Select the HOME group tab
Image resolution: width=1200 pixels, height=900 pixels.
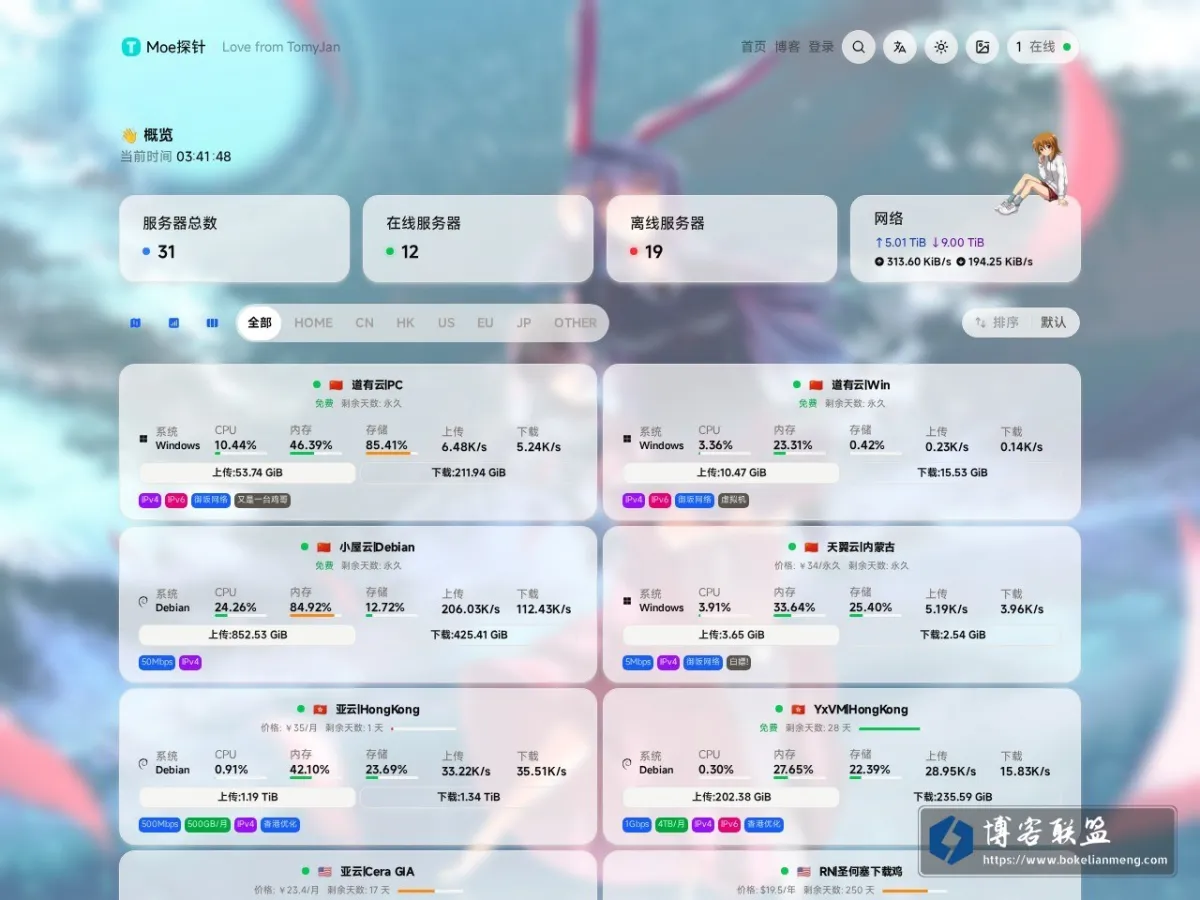pyautogui.click(x=313, y=323)
